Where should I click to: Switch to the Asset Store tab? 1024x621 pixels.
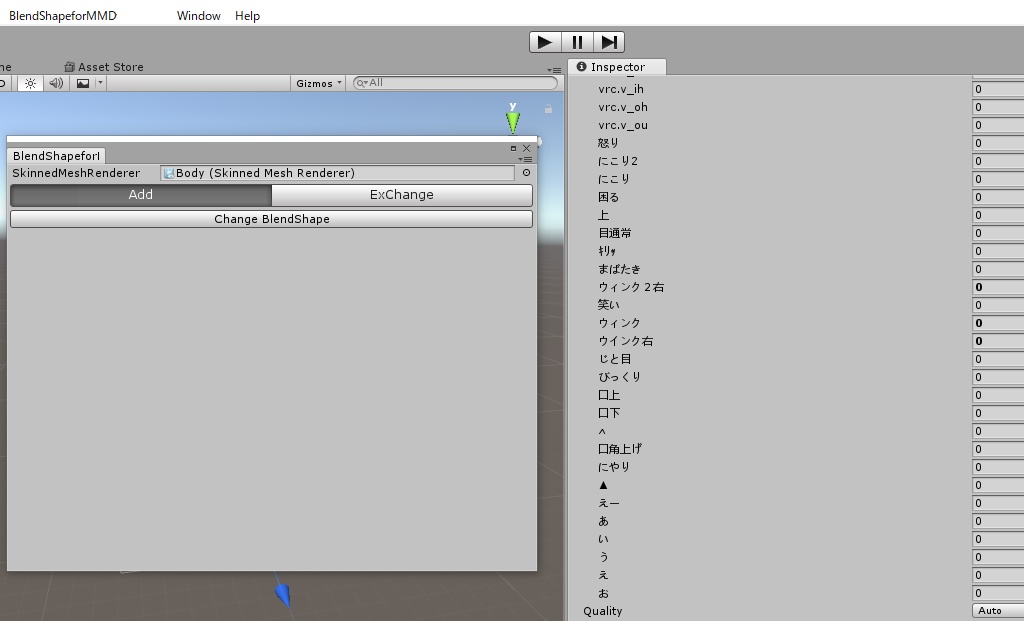(x=104, y=67)
